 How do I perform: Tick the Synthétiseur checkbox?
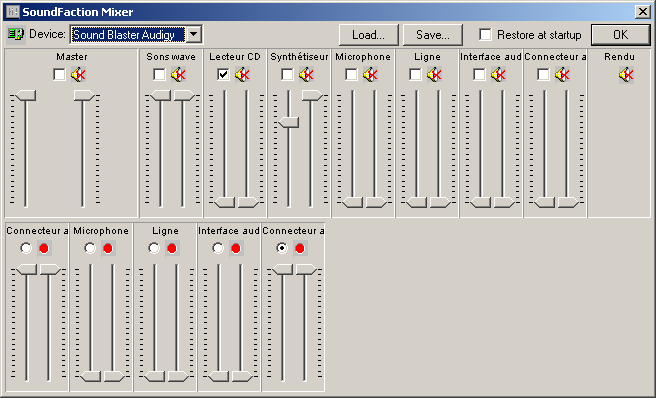[x=287, y=75]
